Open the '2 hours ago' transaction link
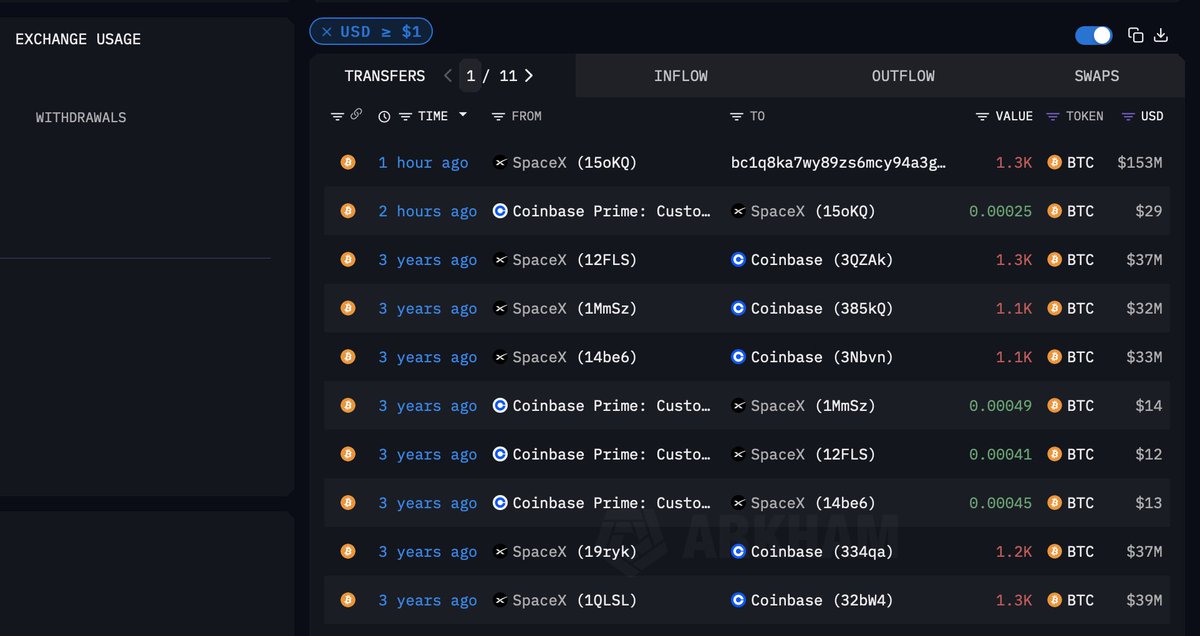This screenshot has height=636, width=1200. point(427,211)
